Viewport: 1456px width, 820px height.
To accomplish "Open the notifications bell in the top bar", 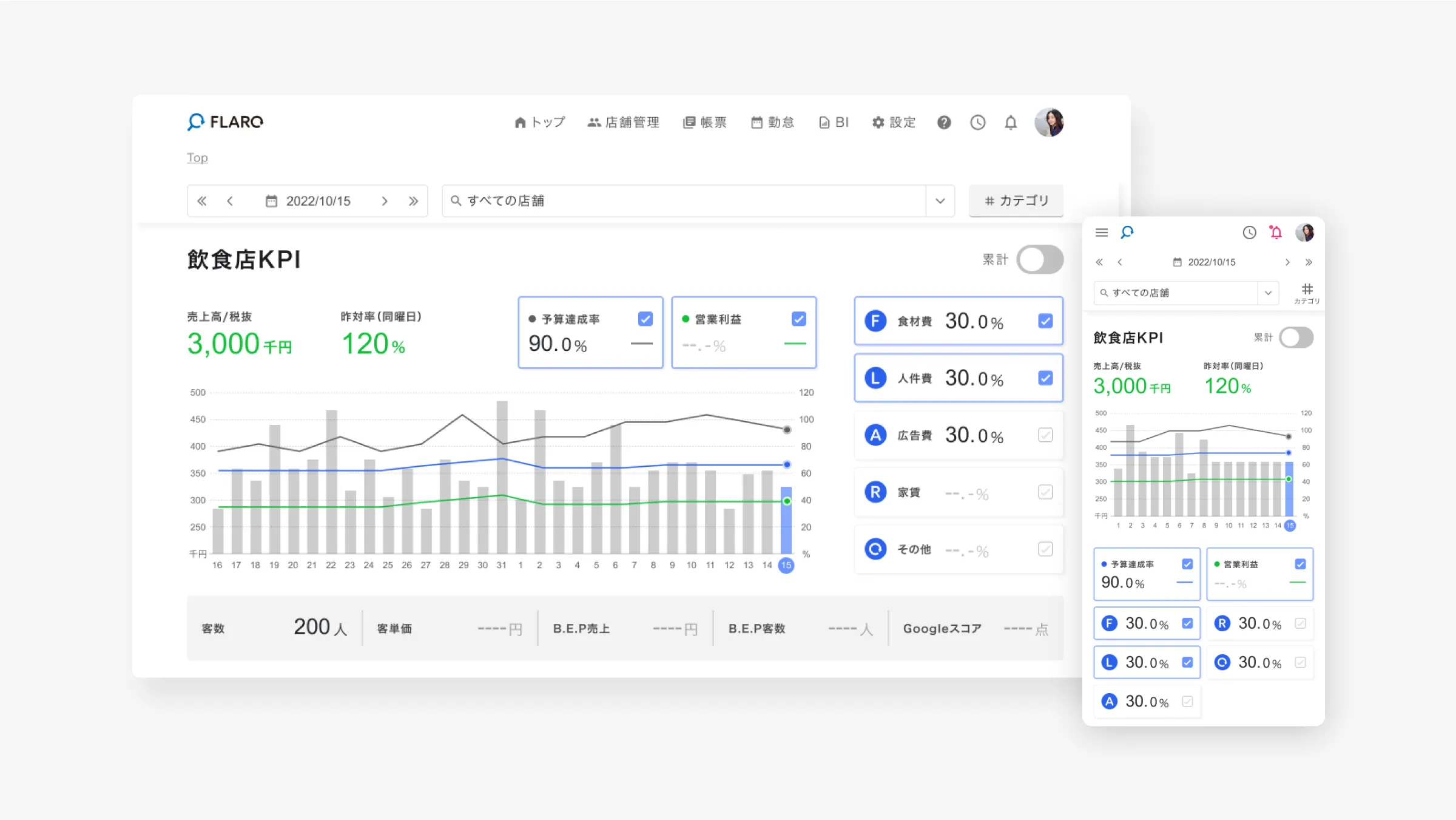I will (1011, 122).
